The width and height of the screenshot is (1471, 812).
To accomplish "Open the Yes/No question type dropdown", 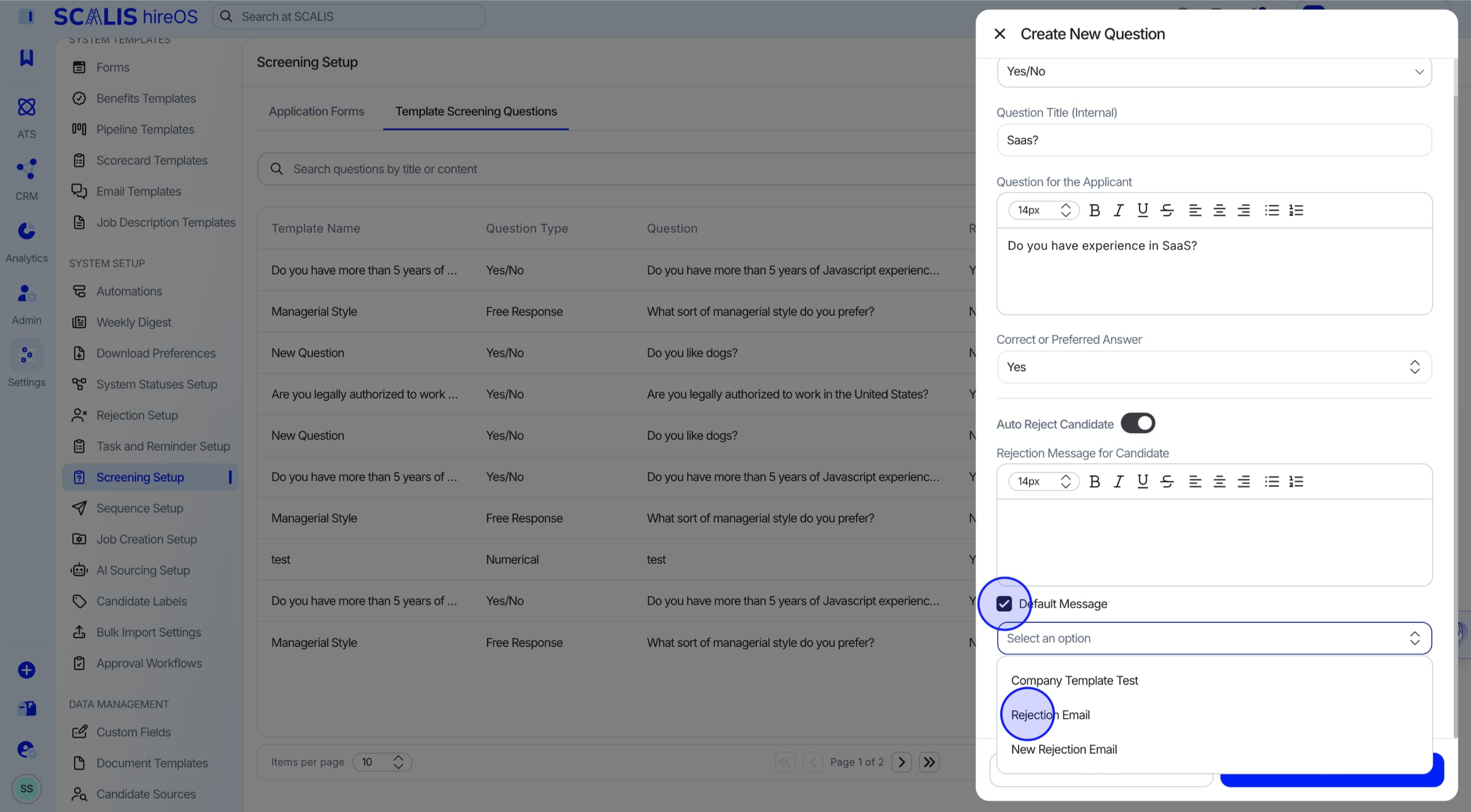I will [x=1214, y=72].
